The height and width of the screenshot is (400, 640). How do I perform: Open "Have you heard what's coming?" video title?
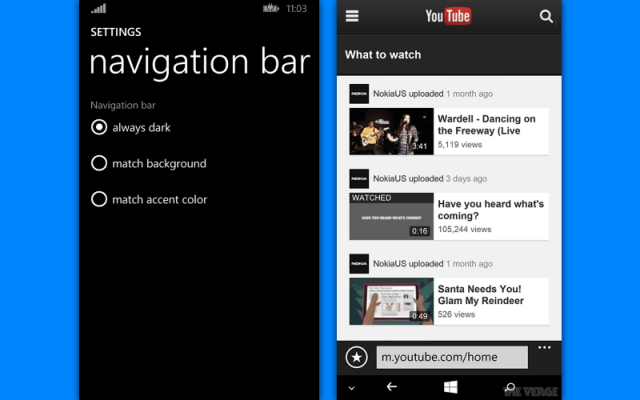(490, 209)
